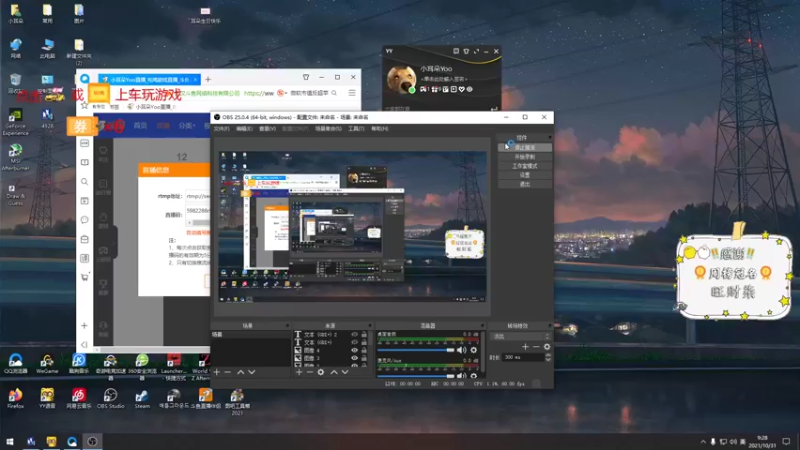
Task: Click the stop streaming button in OBS controls
Action: [x=524, y=147]
